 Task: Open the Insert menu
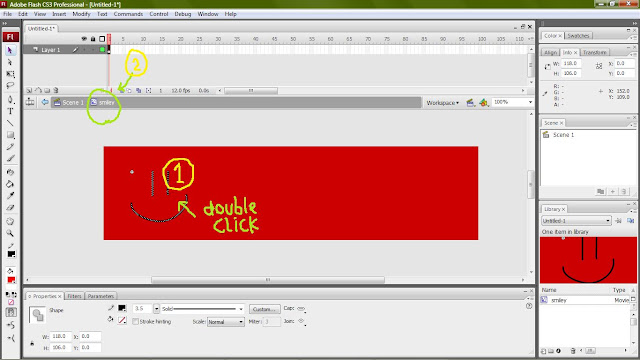point(59,14)
